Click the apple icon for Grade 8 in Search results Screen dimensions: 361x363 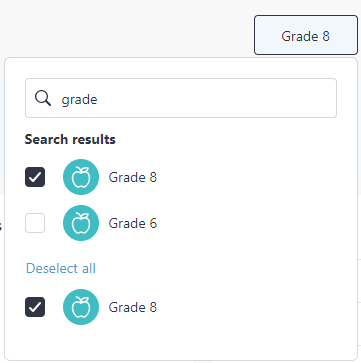(81, 177)
